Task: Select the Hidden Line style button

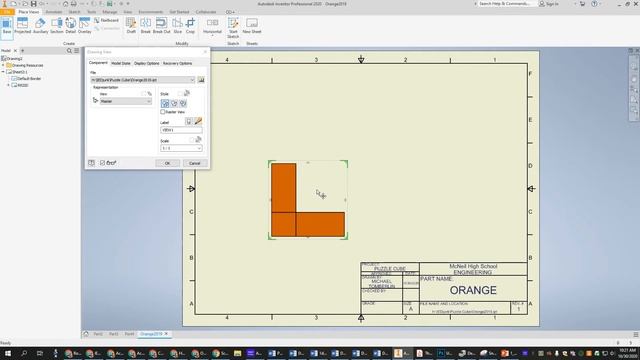Action: [165, 103]
